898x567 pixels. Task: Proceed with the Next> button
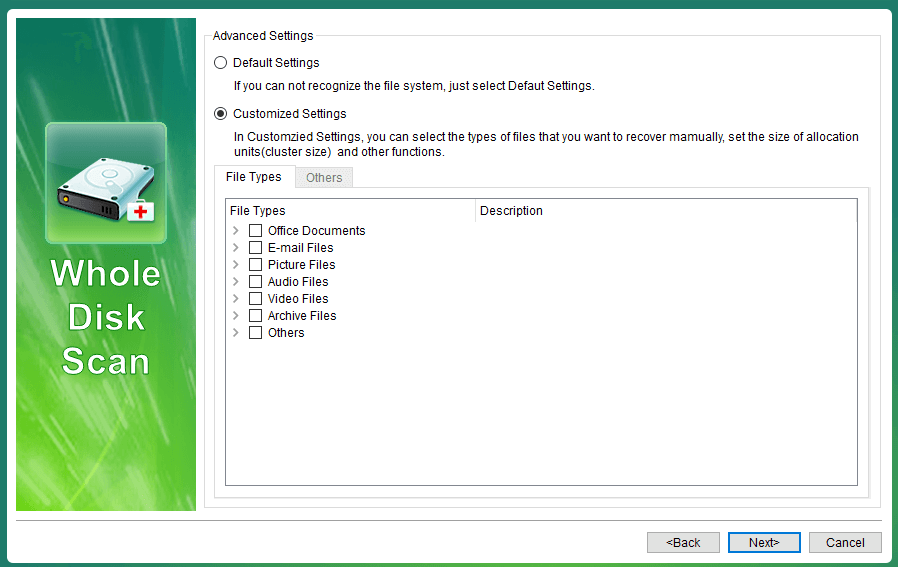click(764, 542)
